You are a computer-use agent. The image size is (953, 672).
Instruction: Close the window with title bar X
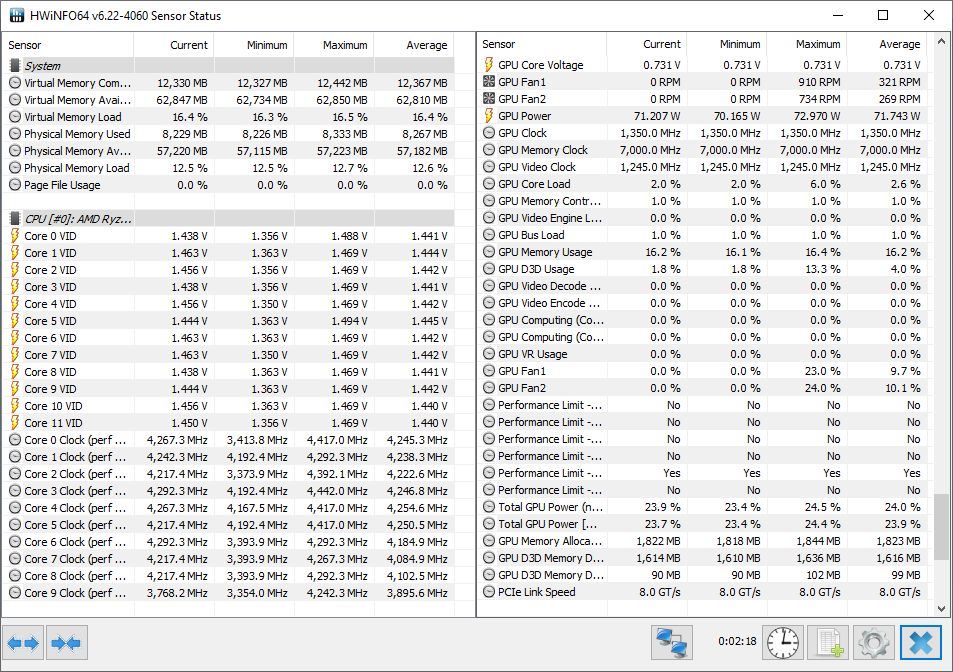click(x=929, y=15)
